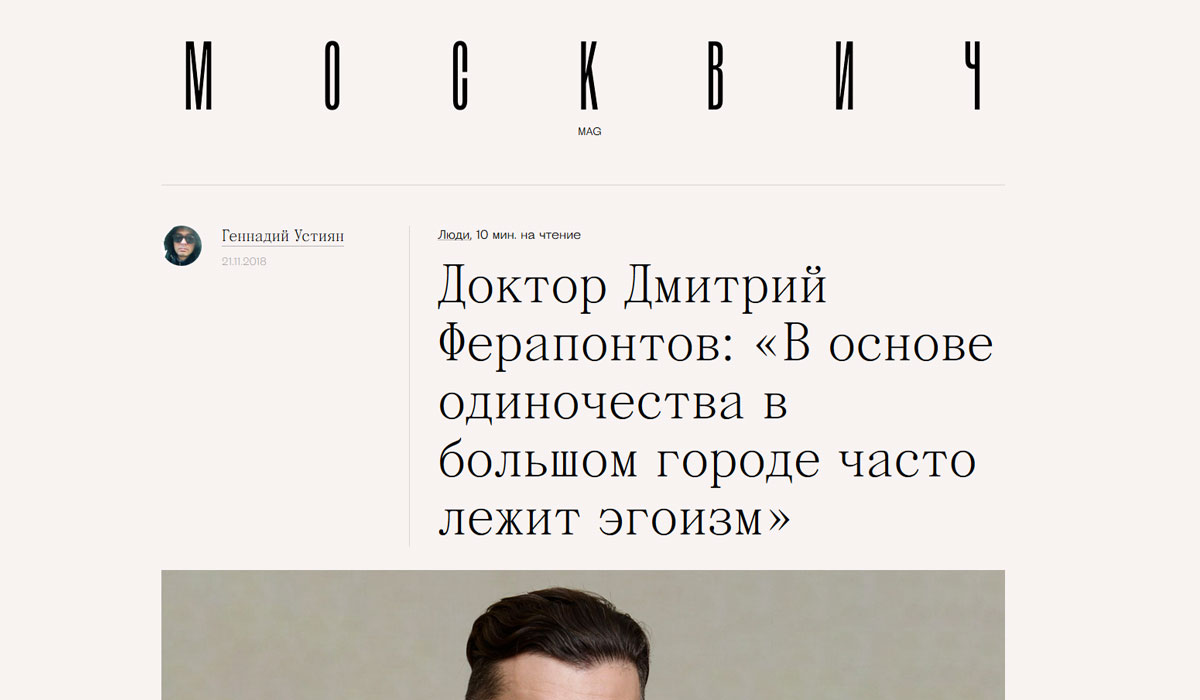Click the author avatar photo
The image size is (1200, 700).
(182, 245)
